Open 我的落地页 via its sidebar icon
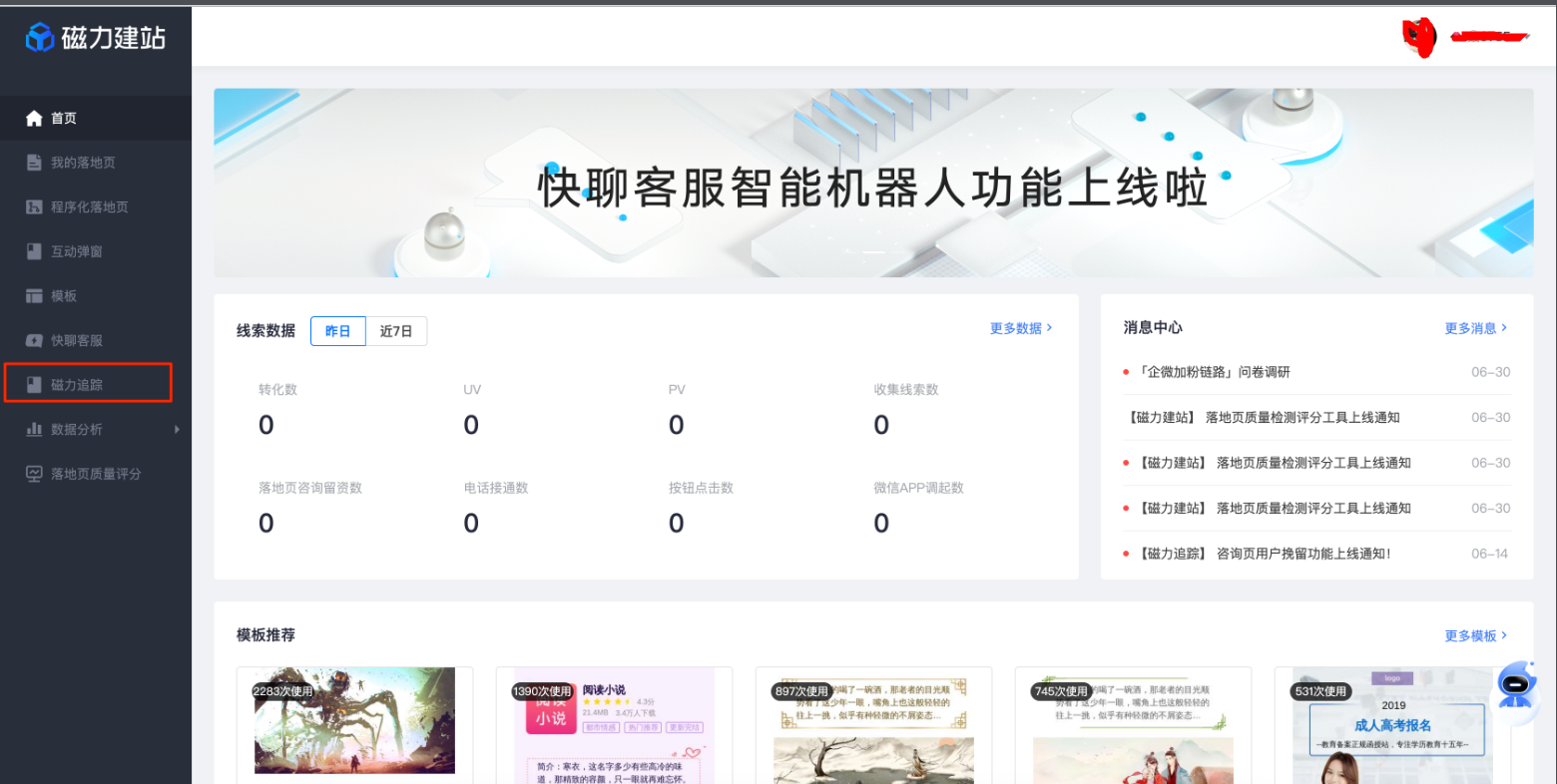The width and height of the screenshot is (1557, 784). coord(32,163)
